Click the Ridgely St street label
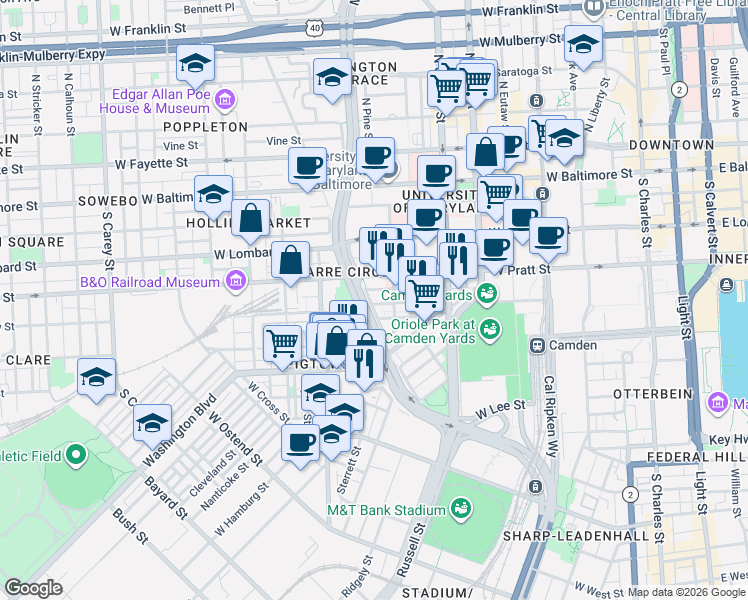This screenshot has width=748, height=600. tap(357, 577)
